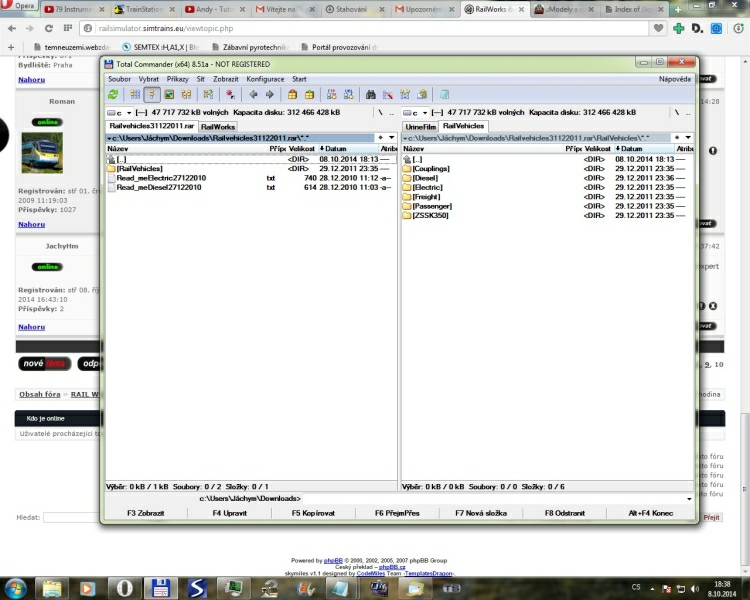Click F3 Zobrazit button

146,513
